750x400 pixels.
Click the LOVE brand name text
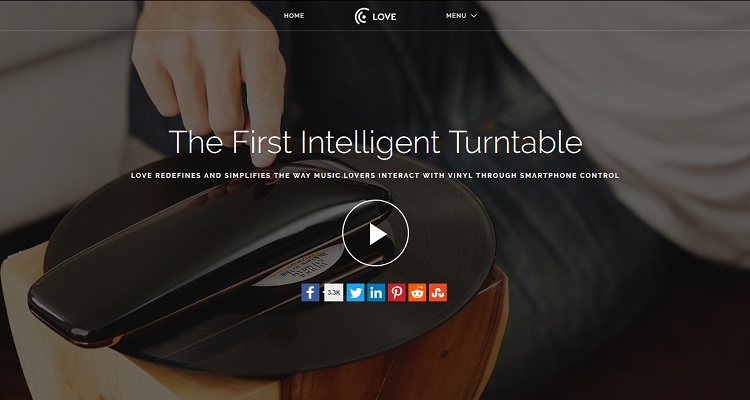click(x=385, y=17)
